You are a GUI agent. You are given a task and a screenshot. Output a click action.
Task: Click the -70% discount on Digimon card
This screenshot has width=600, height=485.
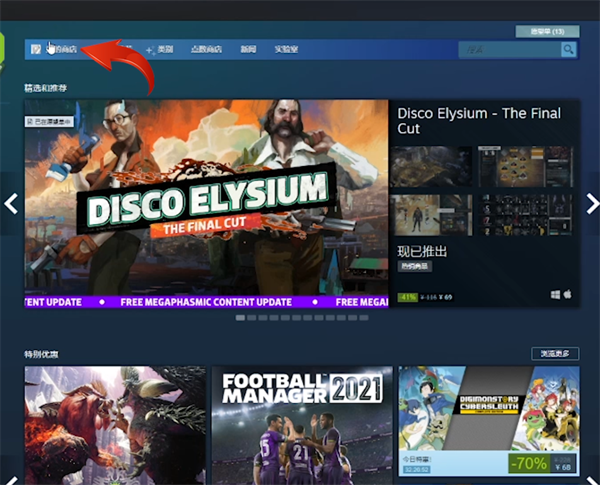click(529, 463)
